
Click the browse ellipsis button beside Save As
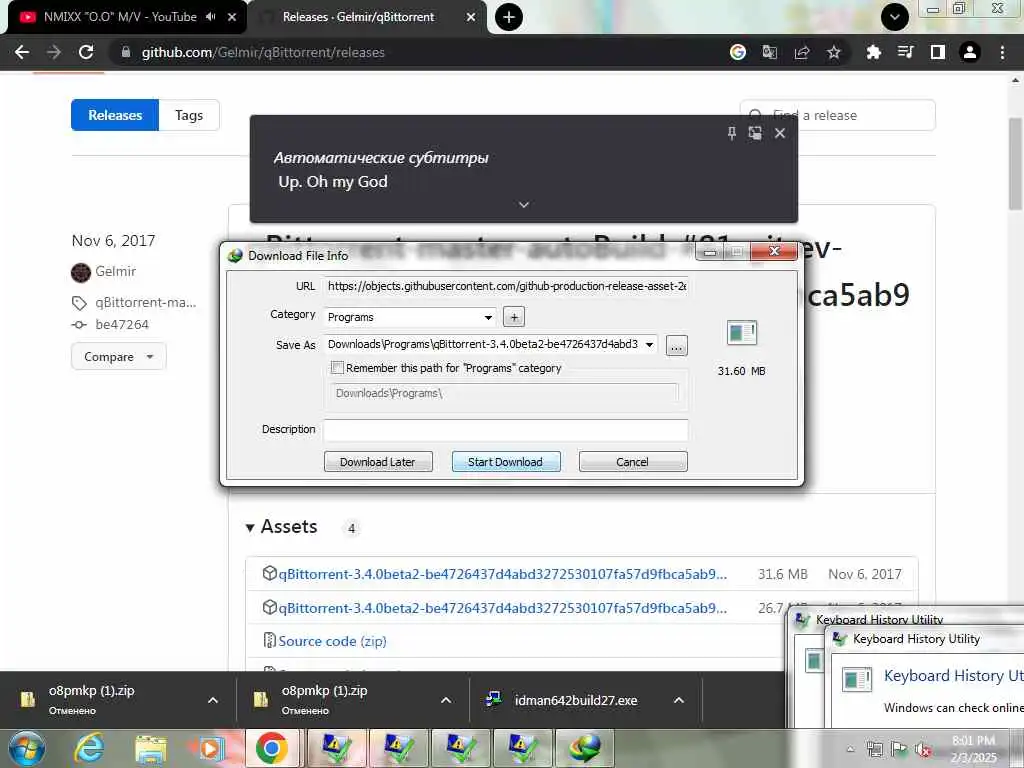(x=677, y=346)
